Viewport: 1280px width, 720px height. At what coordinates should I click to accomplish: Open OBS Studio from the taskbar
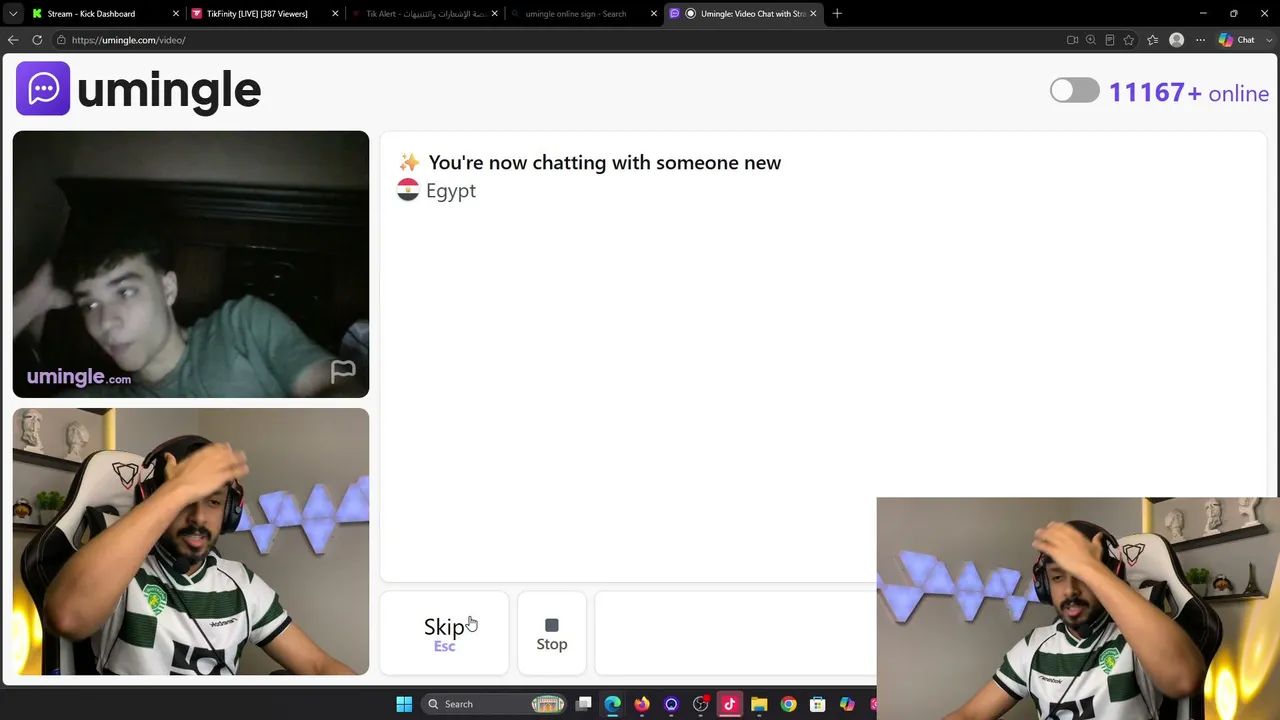[x=700, y=704]
